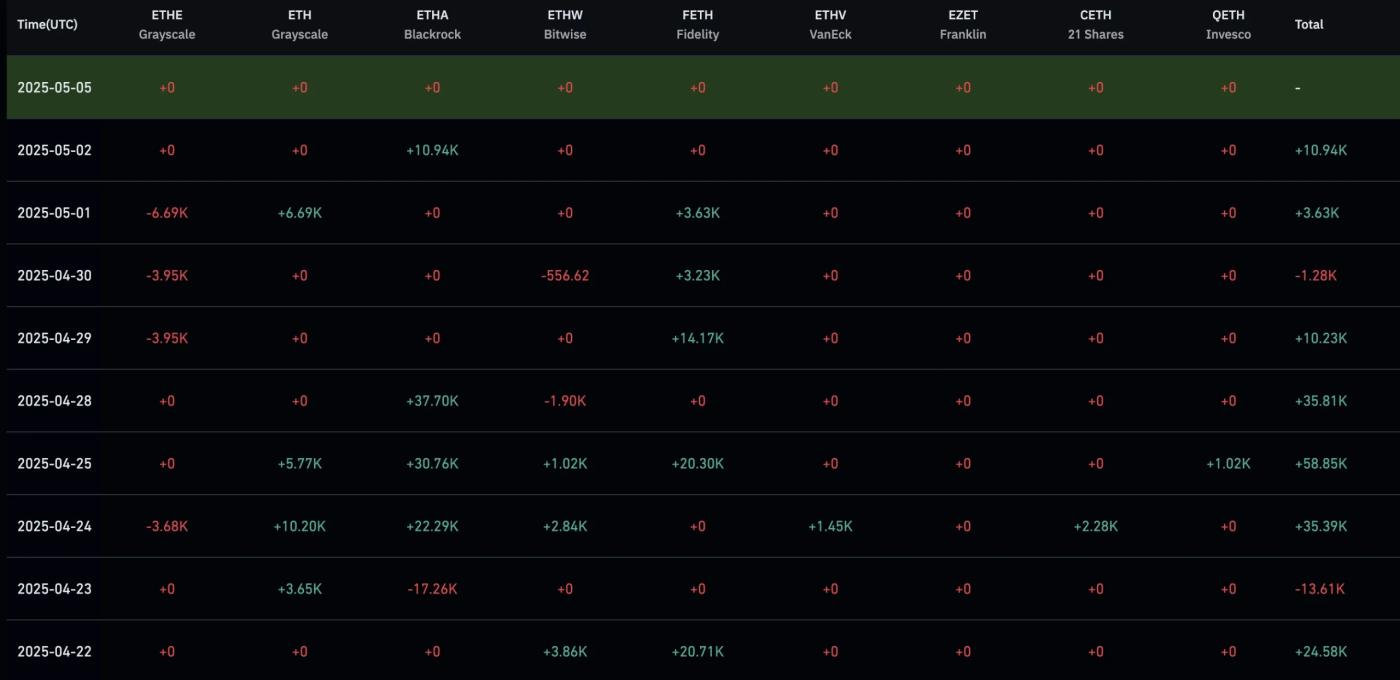This screenshot has height=680, width=1400.
Task: Select the -13.61K total cell
Action: tap(1320, 589)
